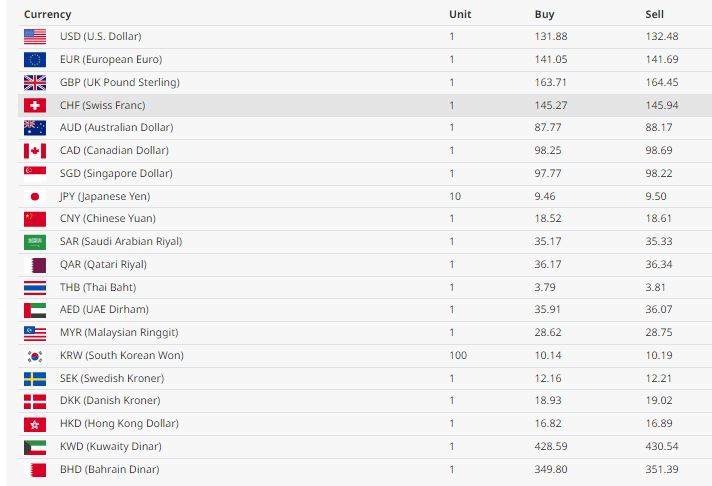This screenshot has width=712, height=486.
Task: Select the UK Union Jack flag icon
Action: point(35,83)
